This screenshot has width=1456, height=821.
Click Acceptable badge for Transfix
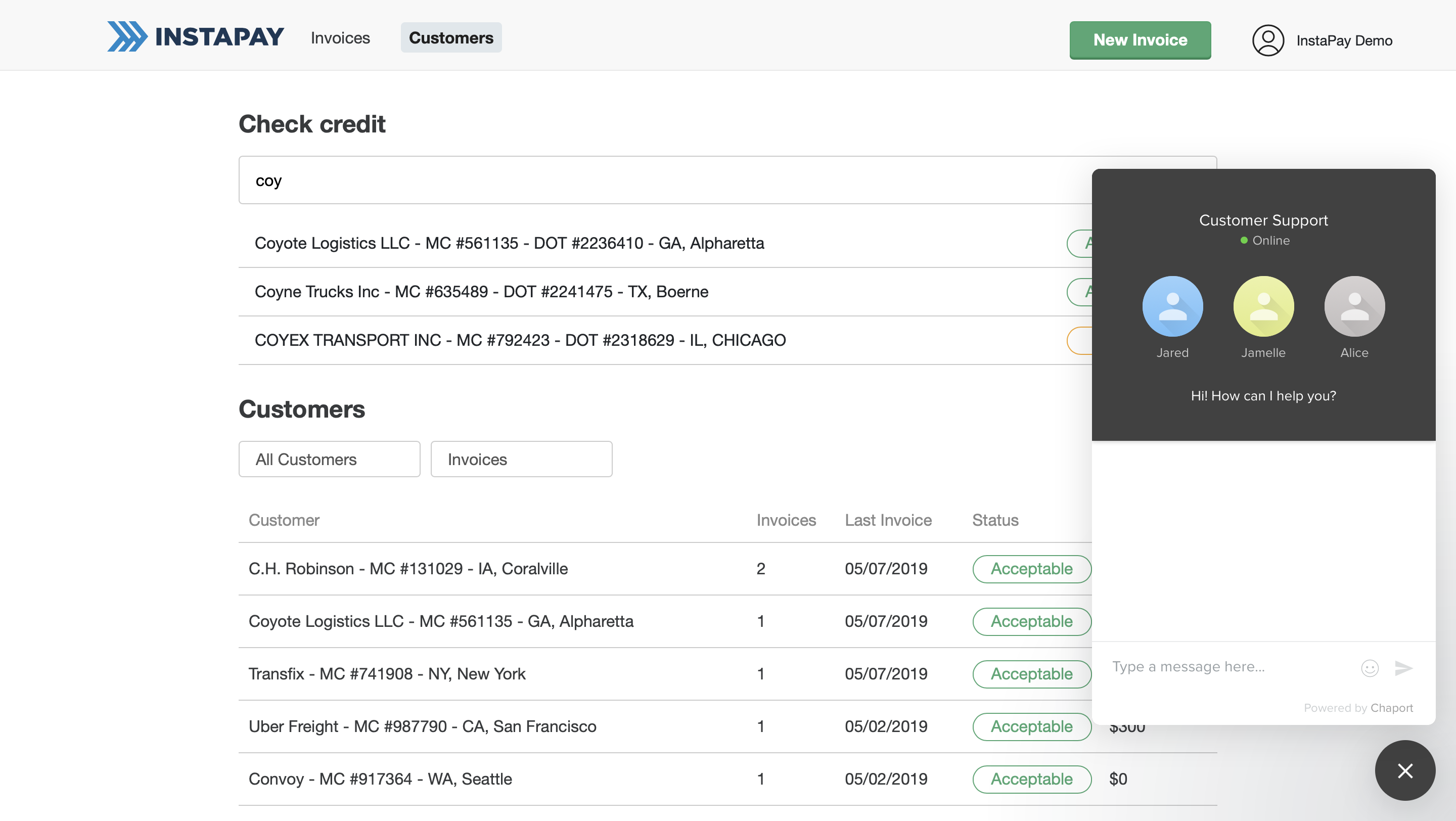[1031, 674]
